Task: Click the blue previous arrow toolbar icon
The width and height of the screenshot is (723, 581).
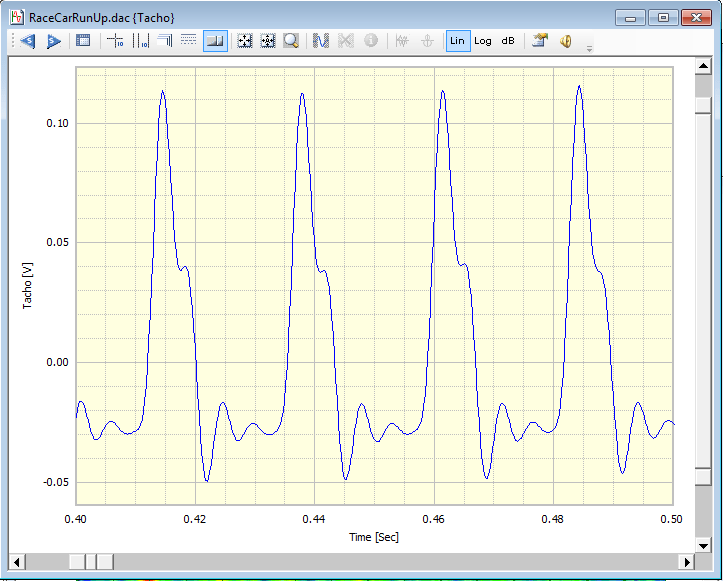Action: (x=27, y=41)
